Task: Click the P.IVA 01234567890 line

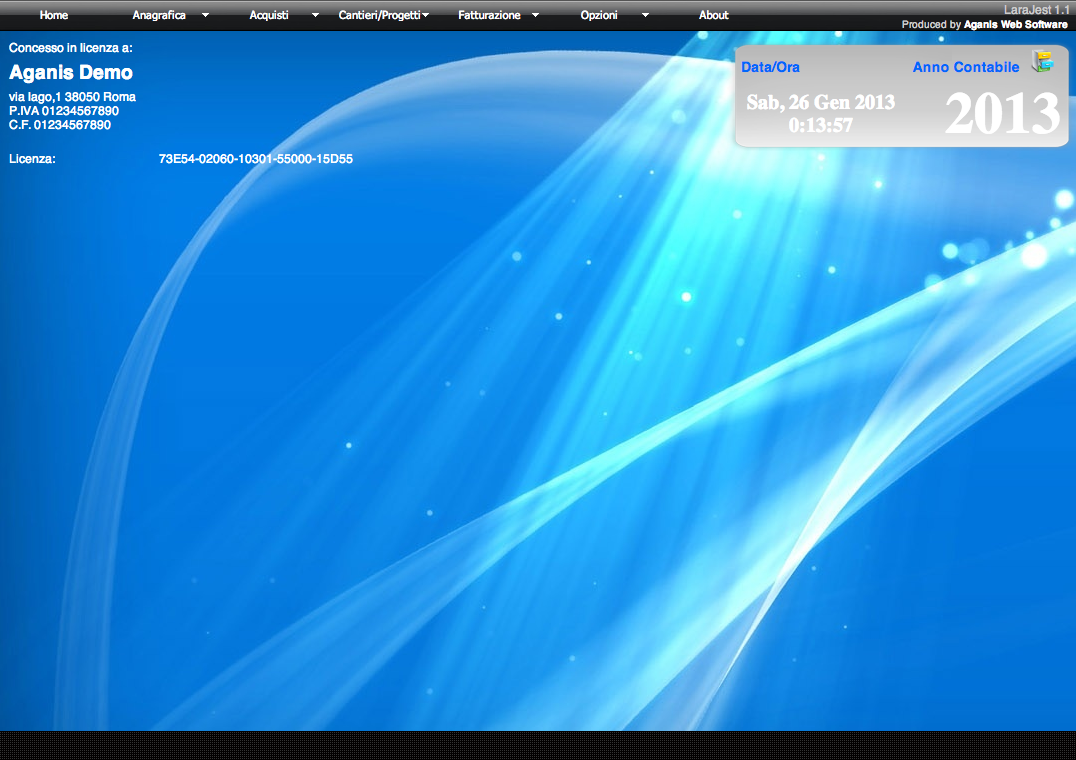Action: tap(64, 110)
